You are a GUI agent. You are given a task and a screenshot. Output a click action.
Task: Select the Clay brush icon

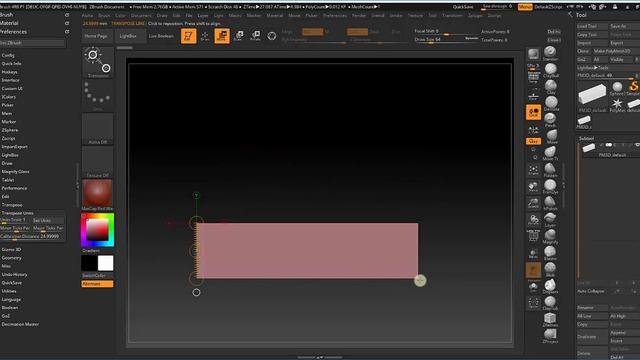click(551, 87)
